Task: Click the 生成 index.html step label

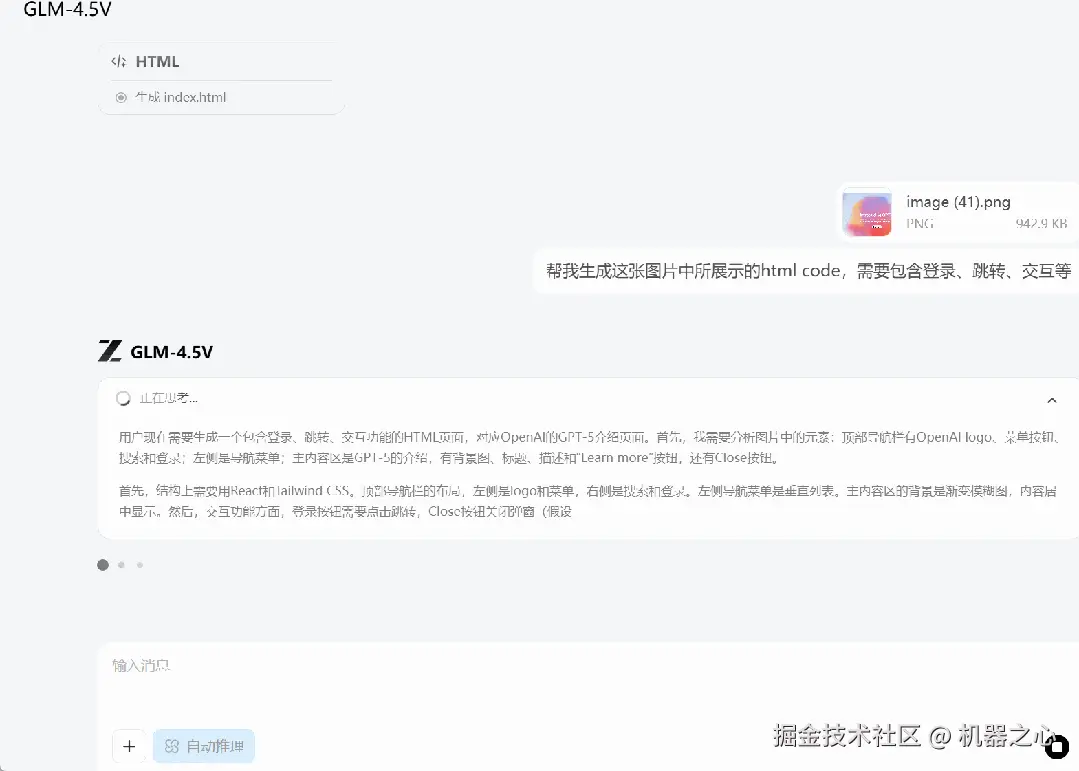Action: [x=180, y=98]
